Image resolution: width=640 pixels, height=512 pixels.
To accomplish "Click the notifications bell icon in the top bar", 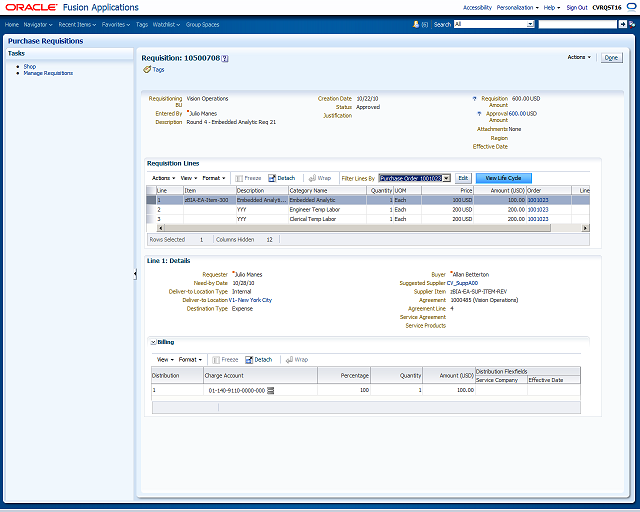I will tap(416, 24).
